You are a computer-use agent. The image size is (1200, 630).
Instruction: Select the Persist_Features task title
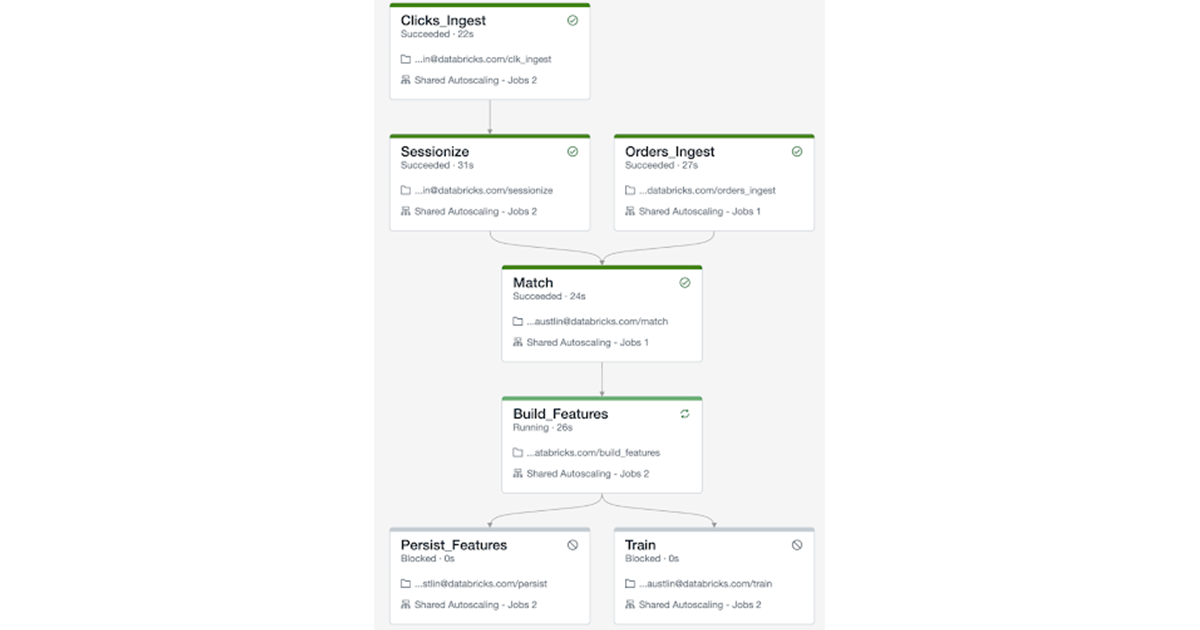[454, 545]
